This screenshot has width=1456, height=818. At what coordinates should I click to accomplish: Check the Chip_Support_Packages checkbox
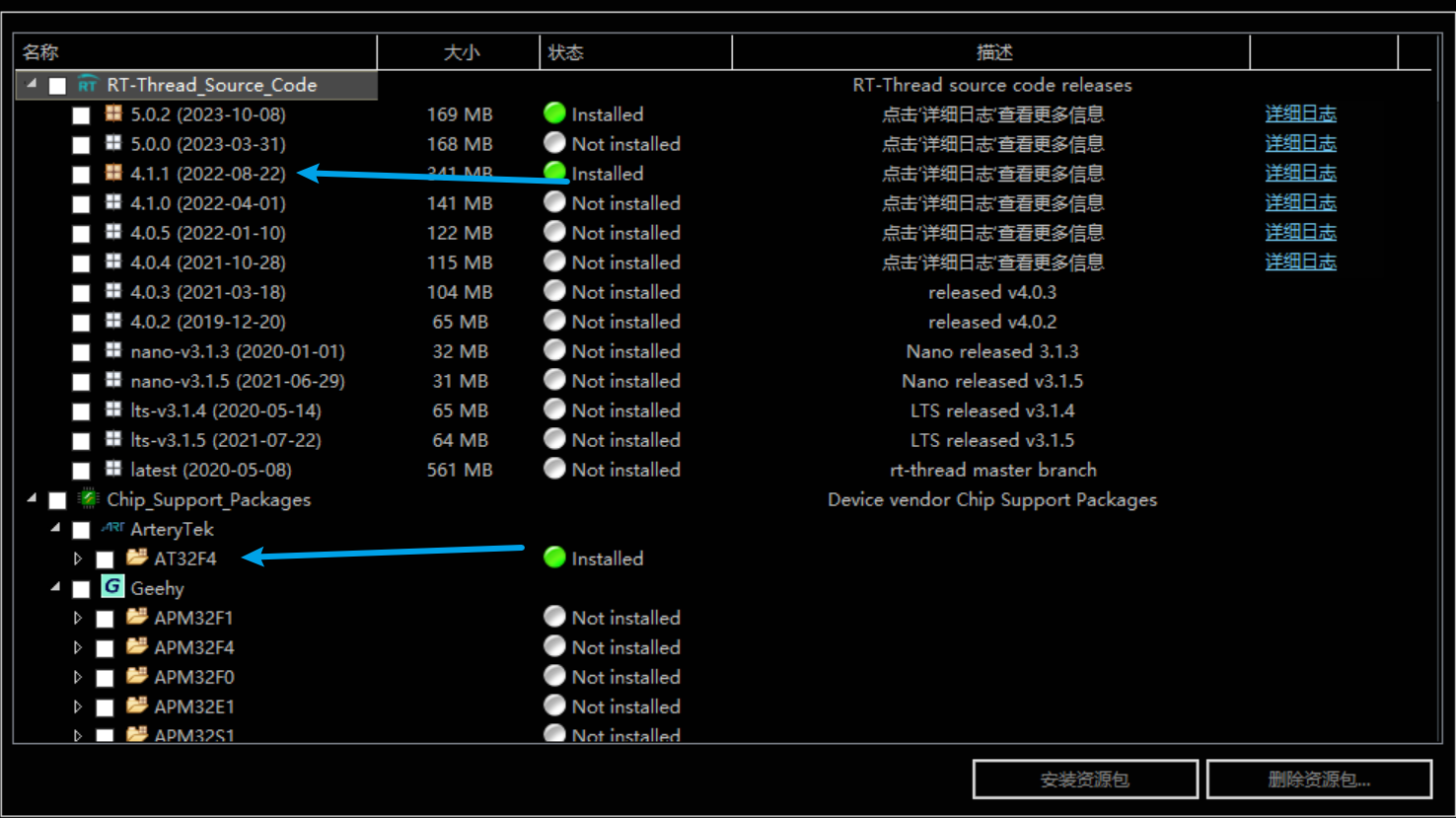point(57,500)
